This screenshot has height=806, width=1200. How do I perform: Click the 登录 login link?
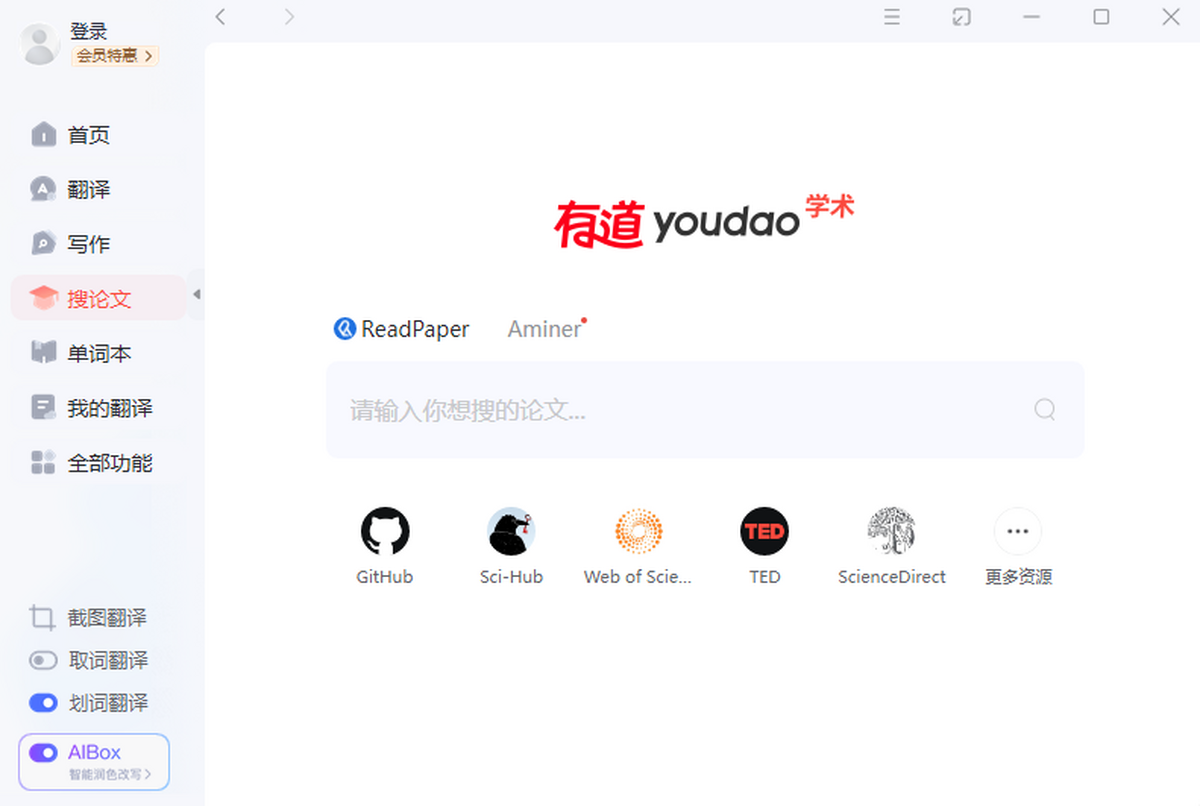pyautogui.click(x=88, y=31)
